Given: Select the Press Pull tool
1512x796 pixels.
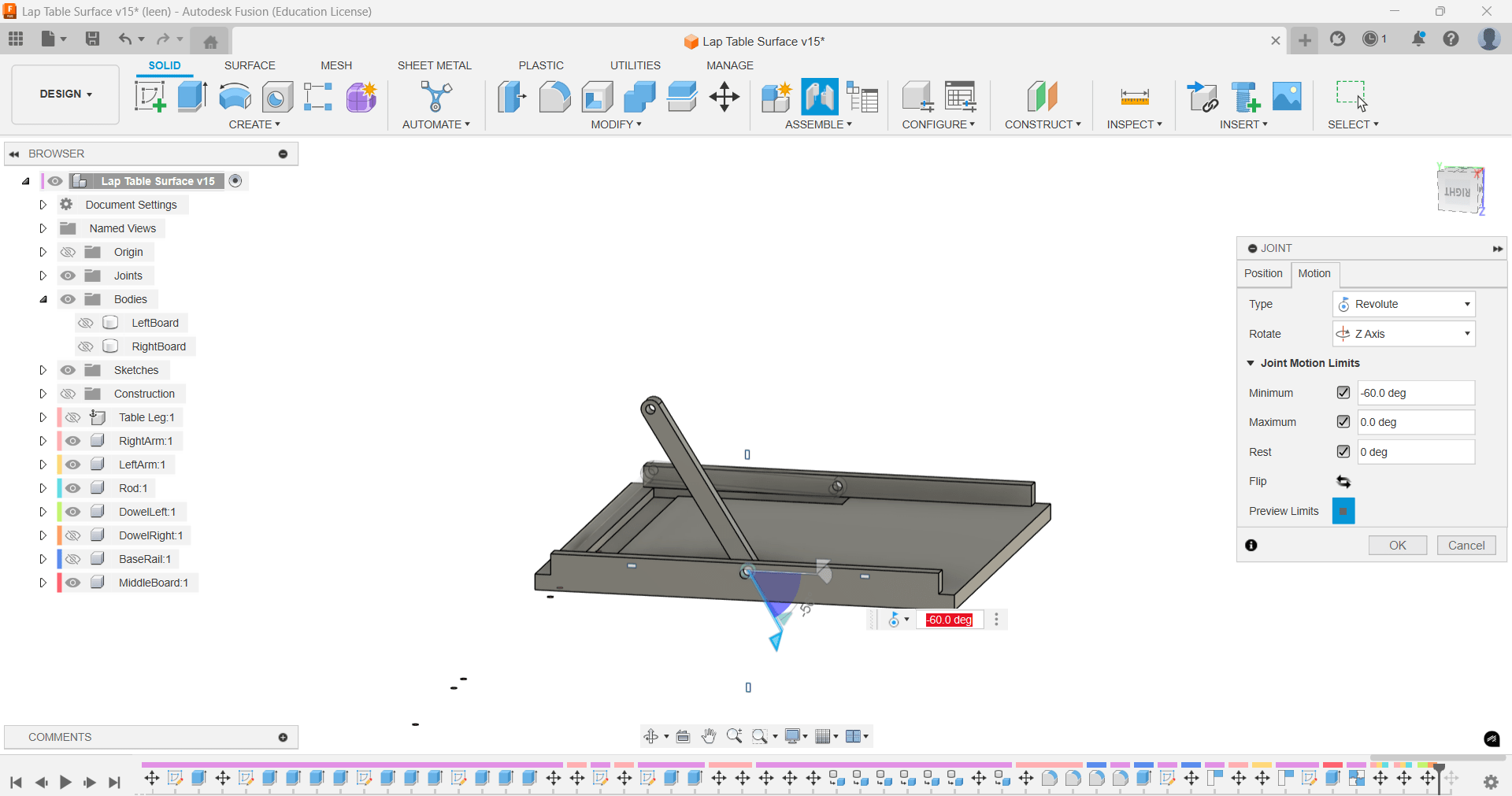Looking at the screenshot, I should (512, 97).
